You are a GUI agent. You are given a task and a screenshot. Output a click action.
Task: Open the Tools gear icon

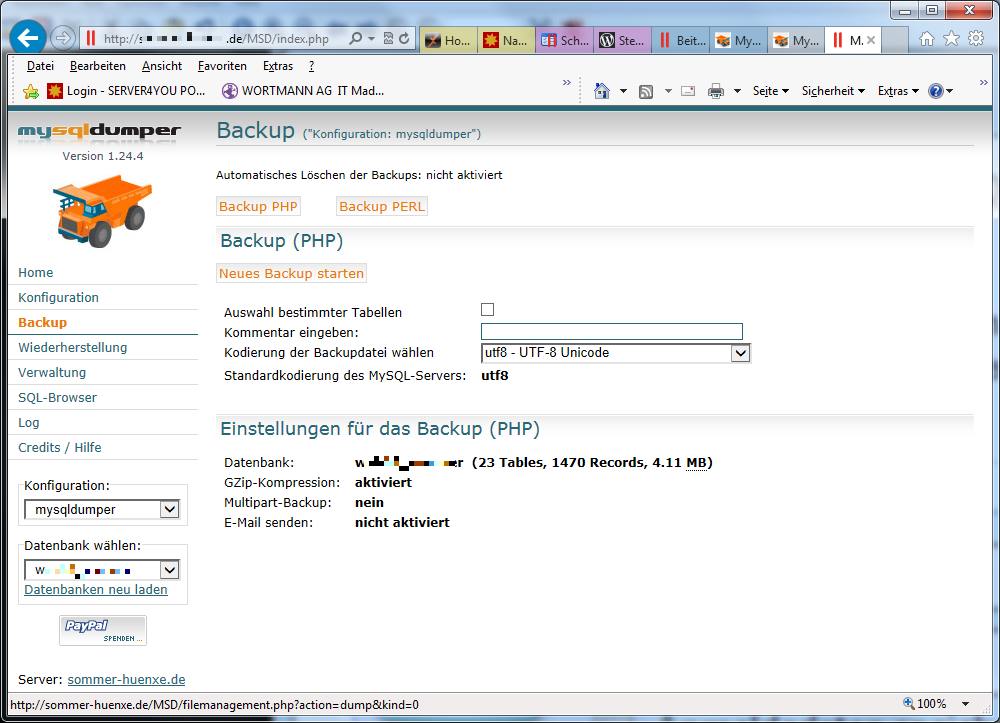(976, 37)
